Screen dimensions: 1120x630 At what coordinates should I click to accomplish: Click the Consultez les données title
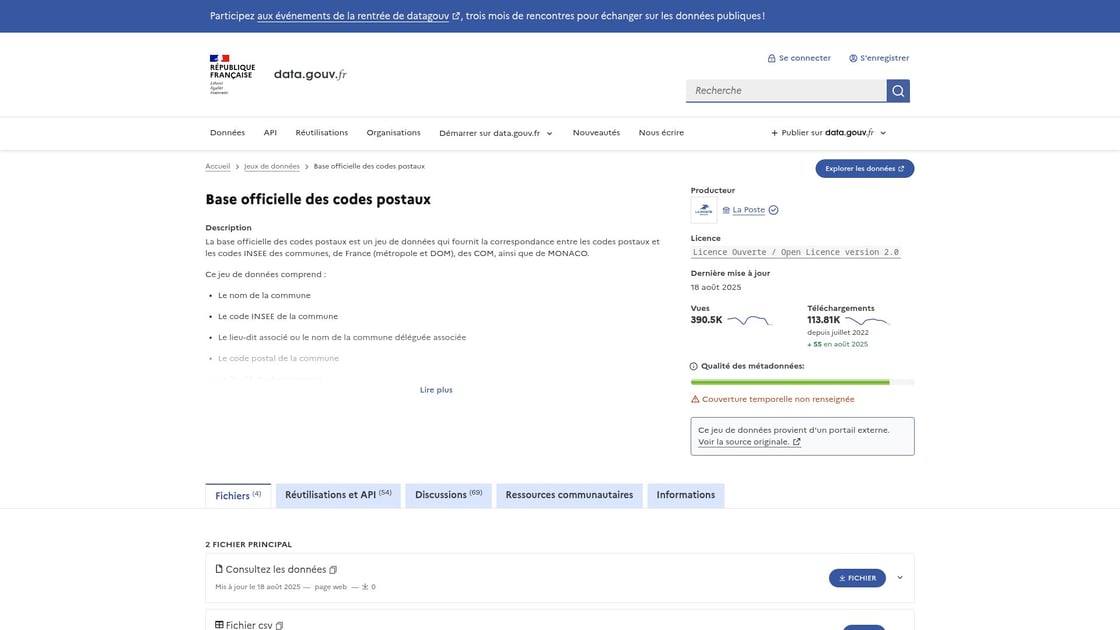coord(276,569)
